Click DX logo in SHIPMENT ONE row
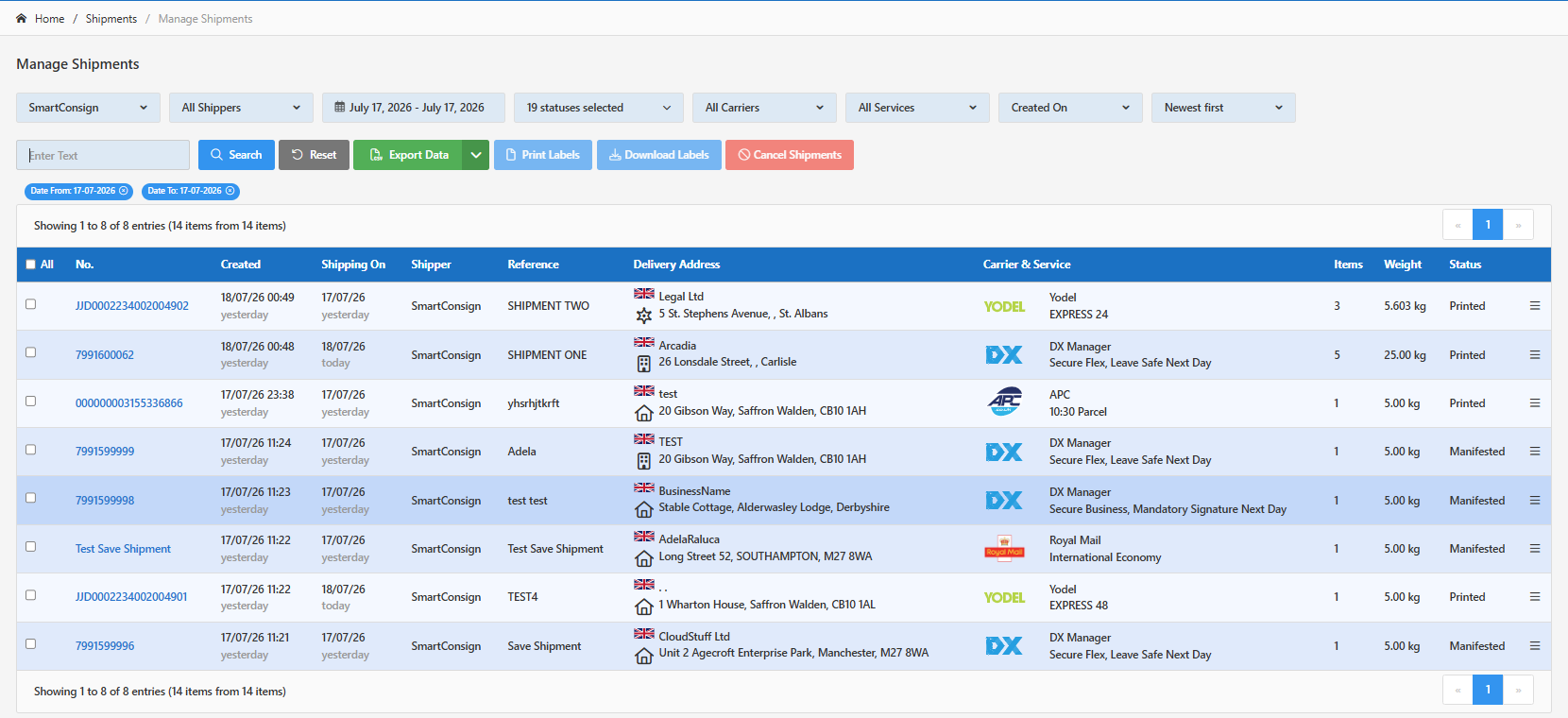 tap(1004, 355)
